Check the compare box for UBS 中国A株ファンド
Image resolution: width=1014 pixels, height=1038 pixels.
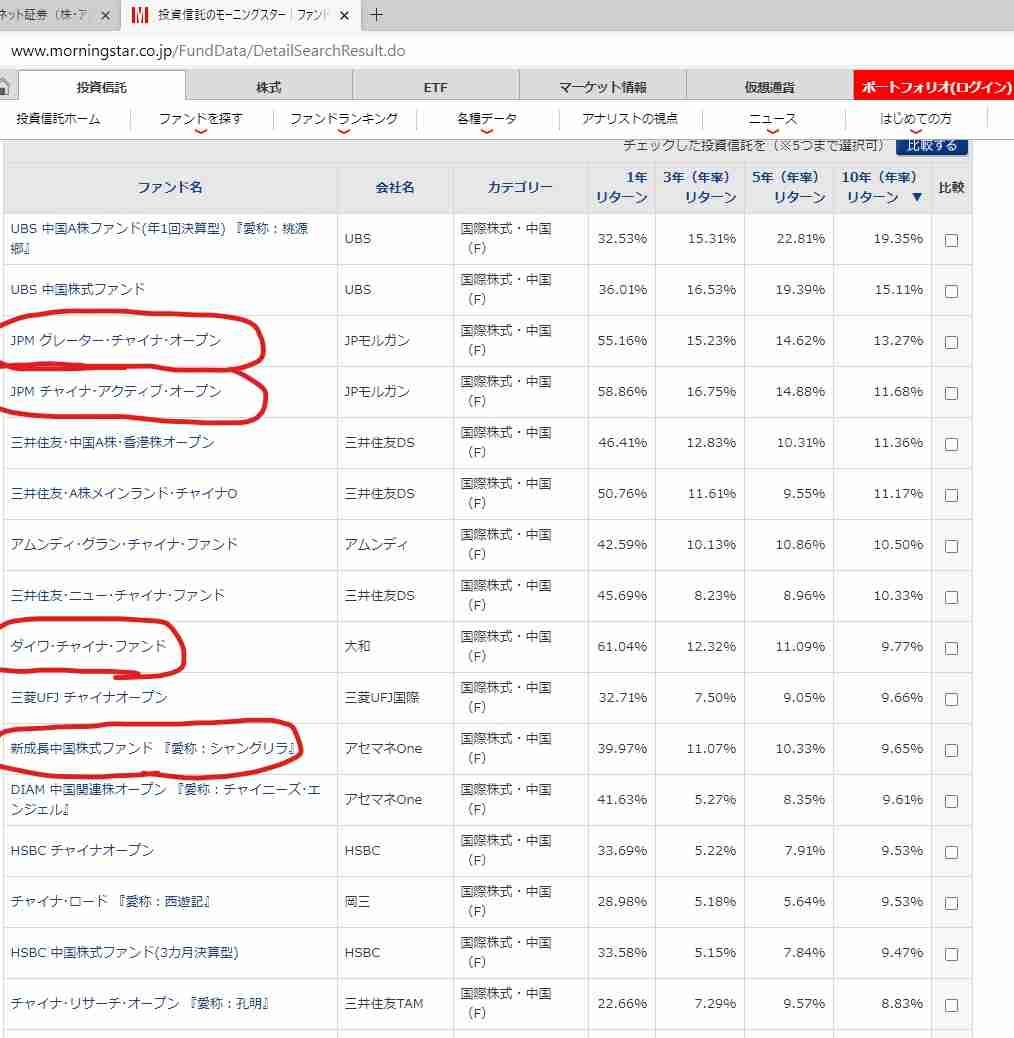(x=951, y=240)
